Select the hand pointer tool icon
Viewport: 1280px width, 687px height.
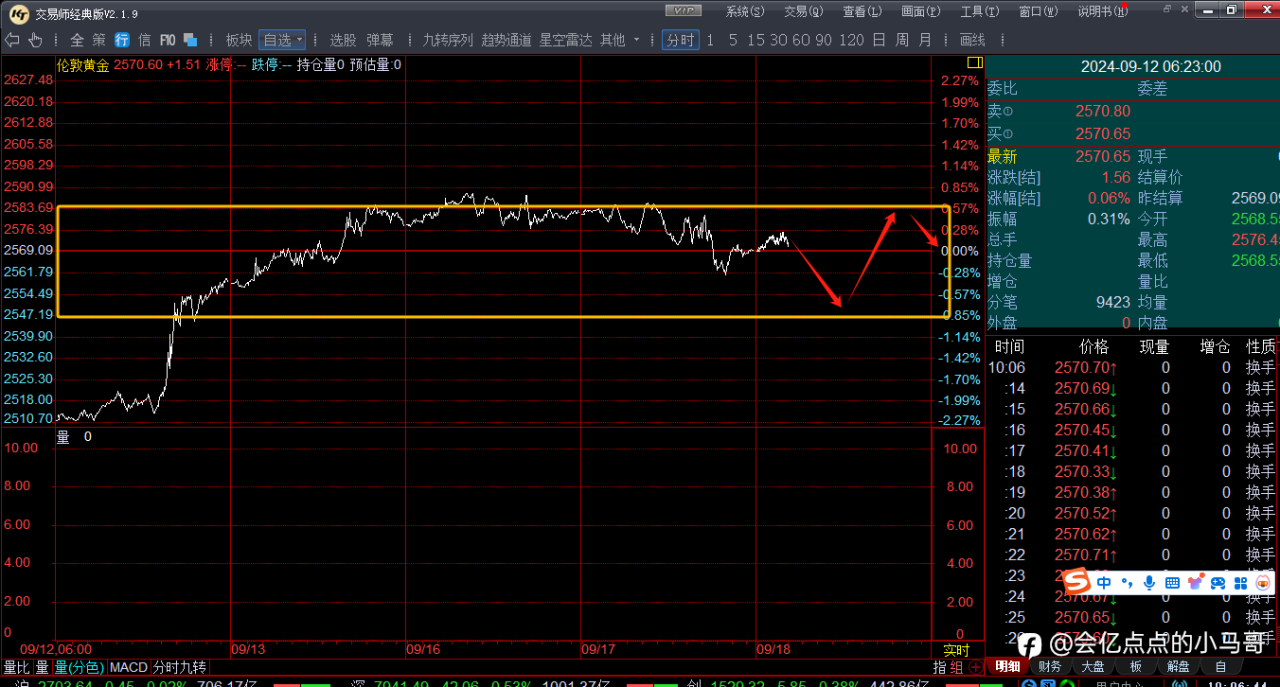(x=36, y=40)
